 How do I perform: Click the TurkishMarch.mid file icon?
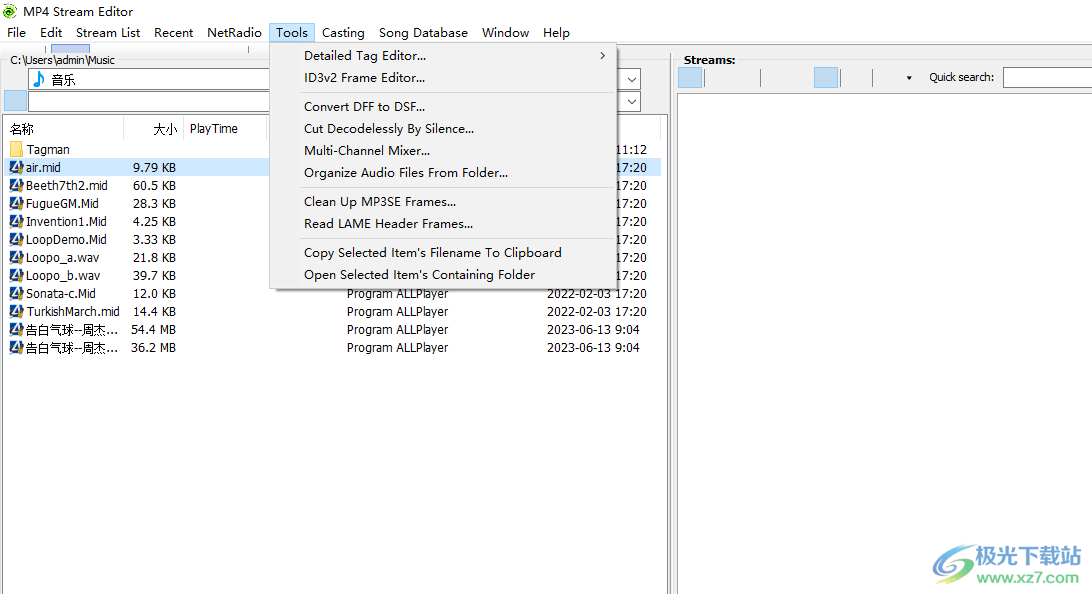click(x=16, y=311)
